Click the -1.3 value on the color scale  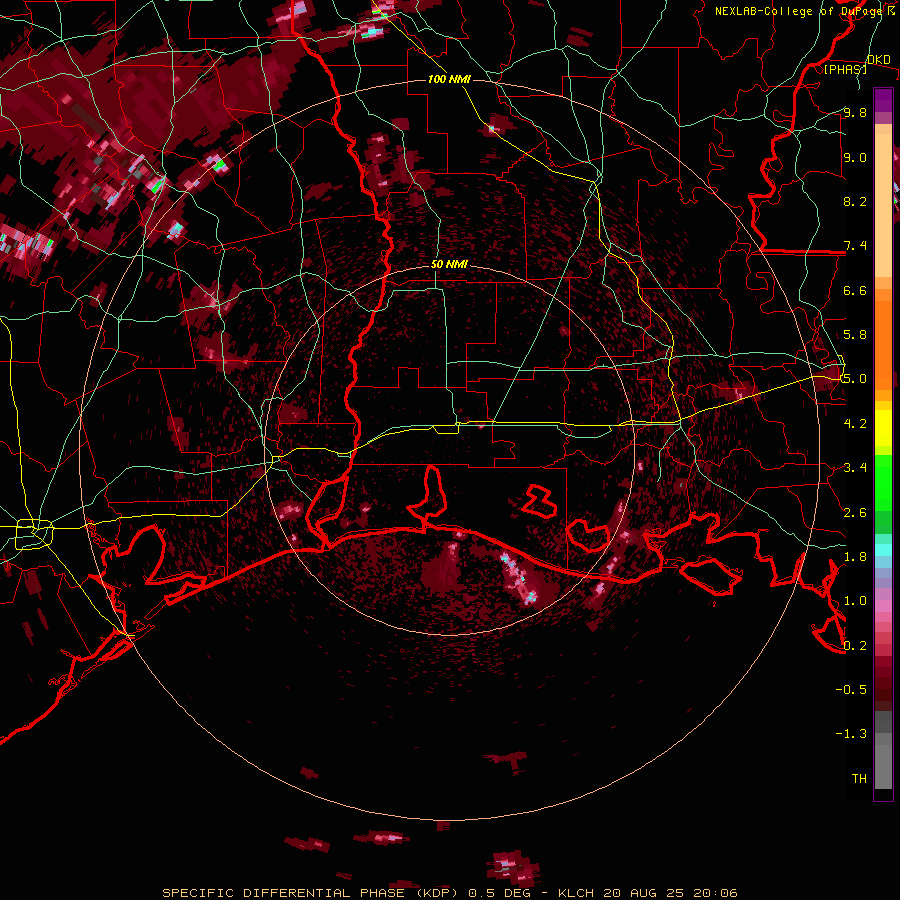[851, 734]
